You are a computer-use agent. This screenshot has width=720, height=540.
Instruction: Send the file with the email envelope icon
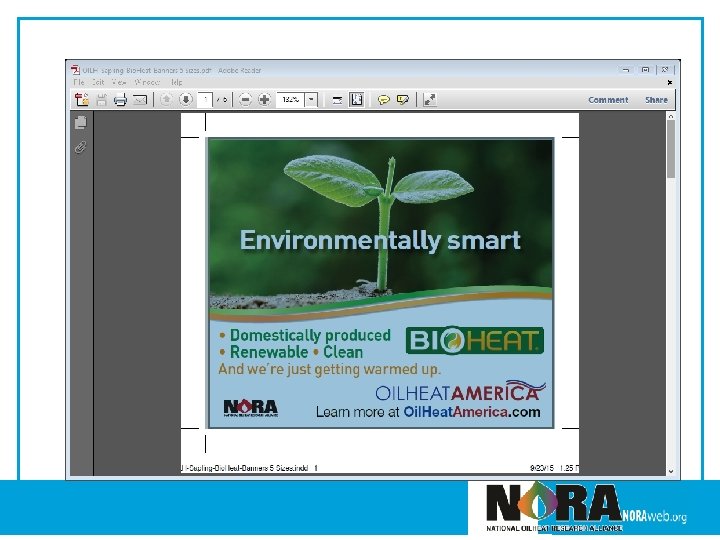coord(140,99)
